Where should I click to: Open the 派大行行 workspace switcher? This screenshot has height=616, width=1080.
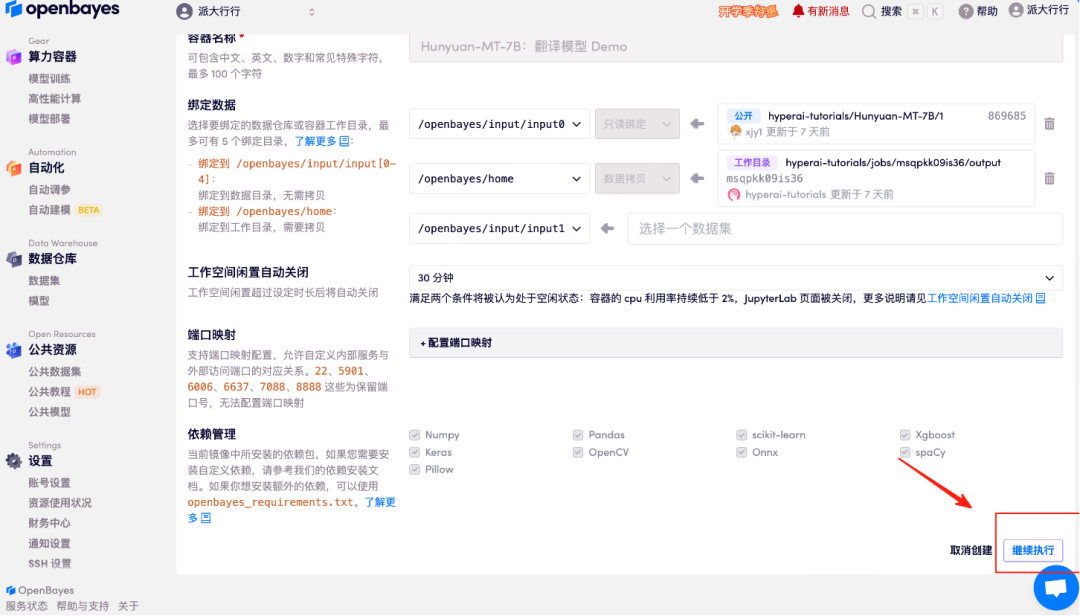[246, 12]
